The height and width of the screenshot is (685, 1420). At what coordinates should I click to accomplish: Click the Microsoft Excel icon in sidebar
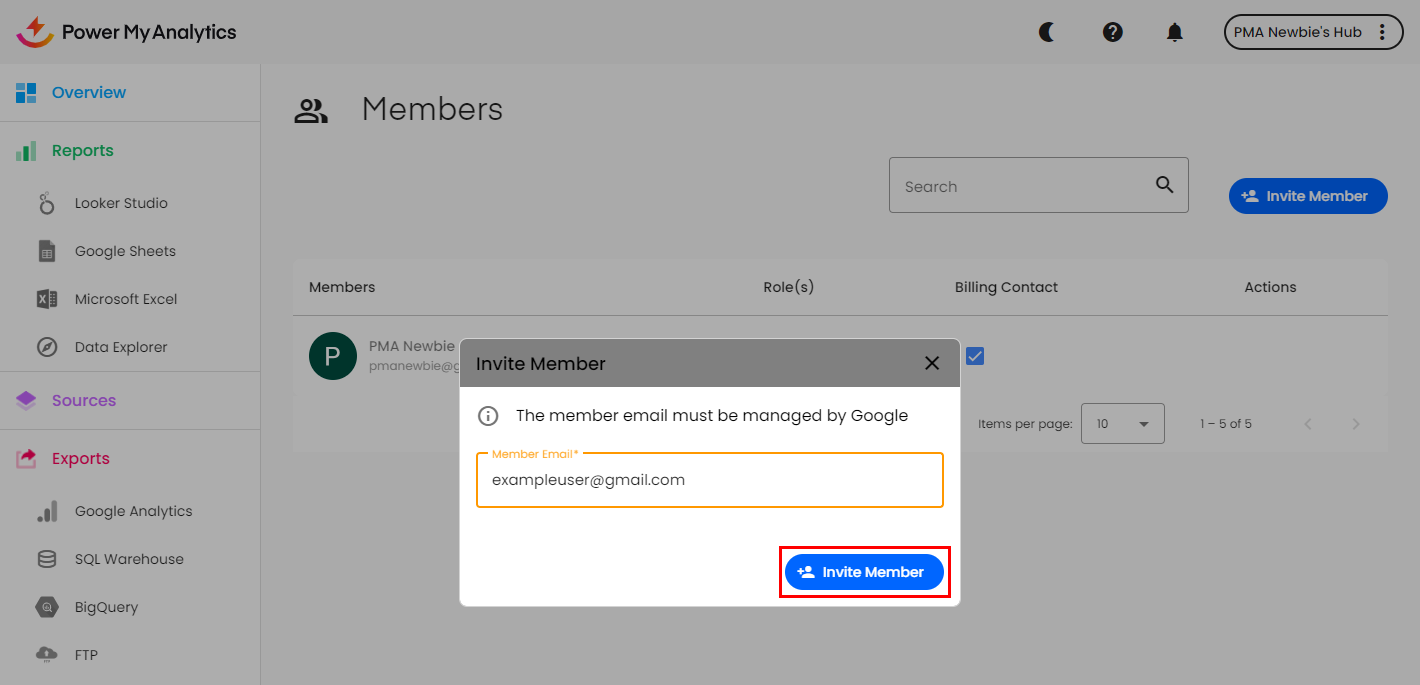pyautogui.click(x=47, y=299)
